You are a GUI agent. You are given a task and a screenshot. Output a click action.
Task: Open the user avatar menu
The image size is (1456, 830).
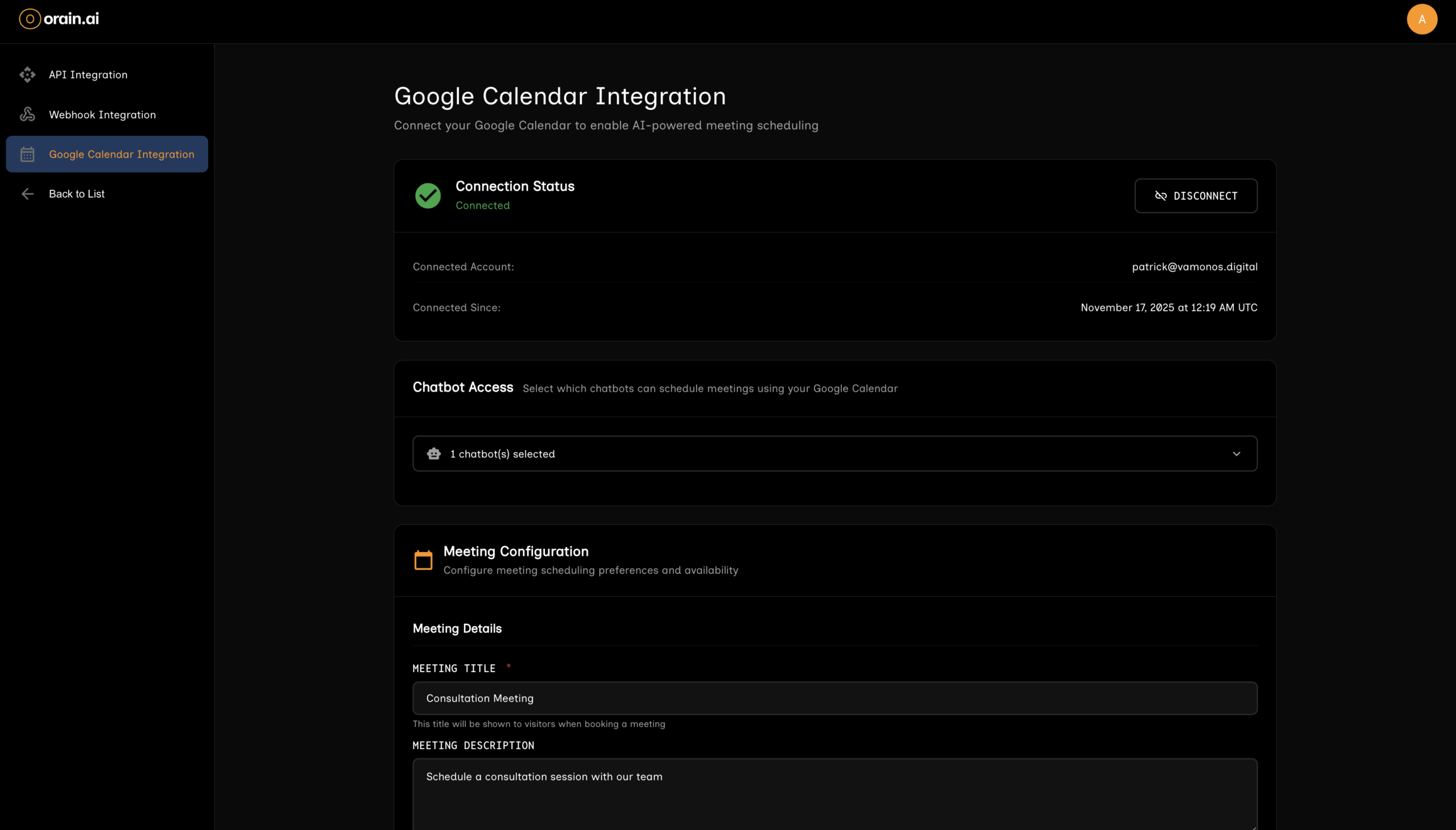1421,19
